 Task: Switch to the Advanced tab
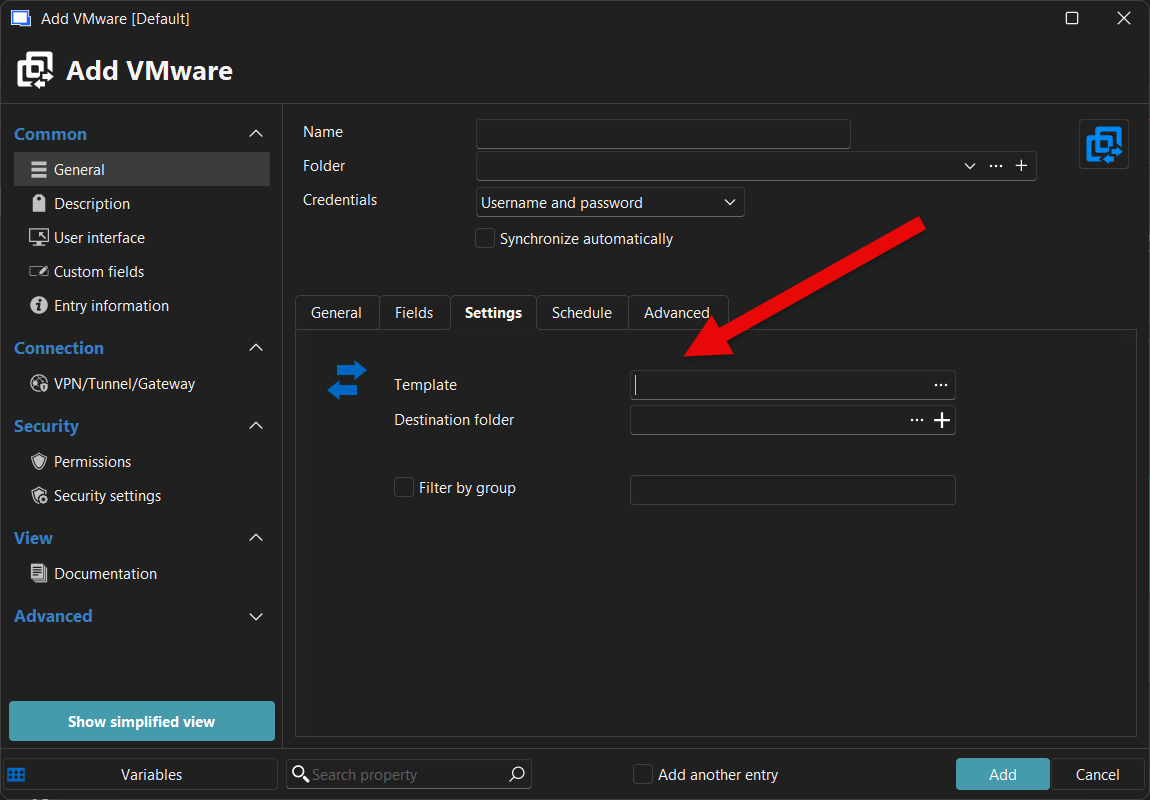pyautogui.click(x=678, y=312)
